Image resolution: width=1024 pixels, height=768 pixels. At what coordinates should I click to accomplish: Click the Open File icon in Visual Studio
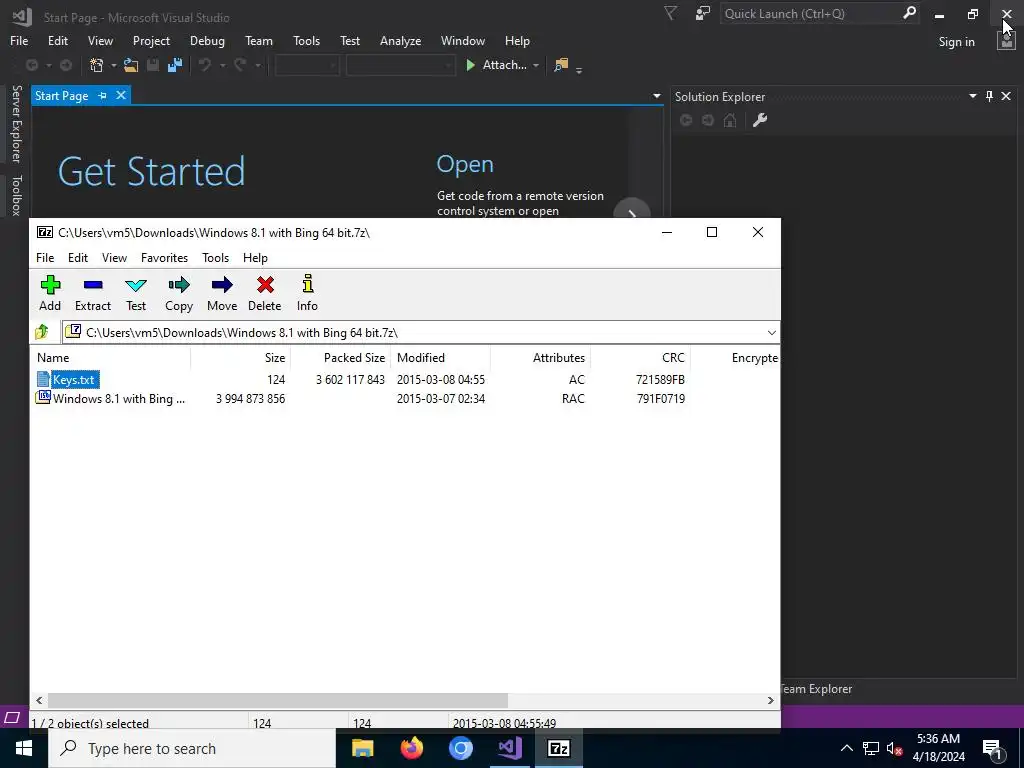[131, 65]
